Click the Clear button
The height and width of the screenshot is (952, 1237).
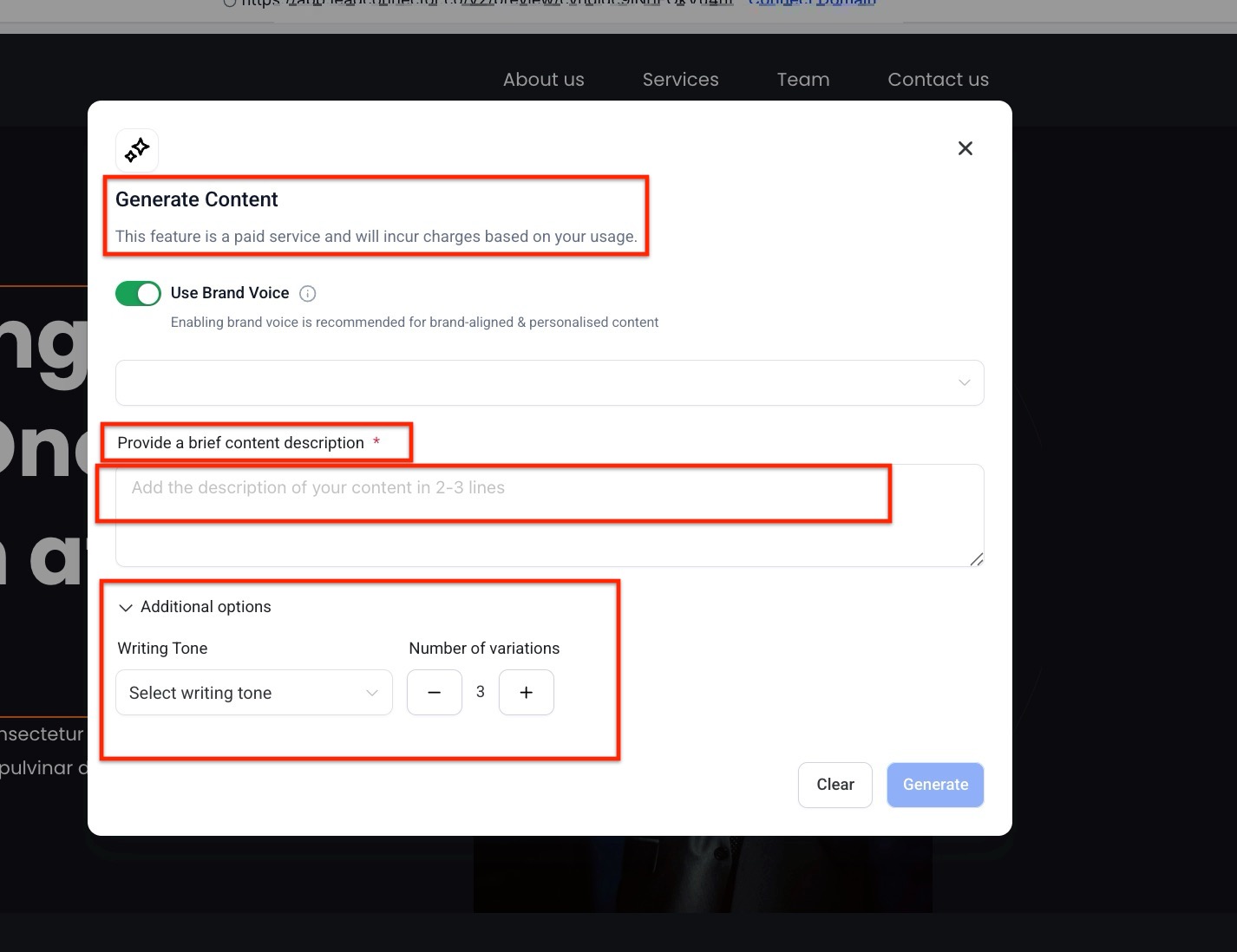(834, 785)
